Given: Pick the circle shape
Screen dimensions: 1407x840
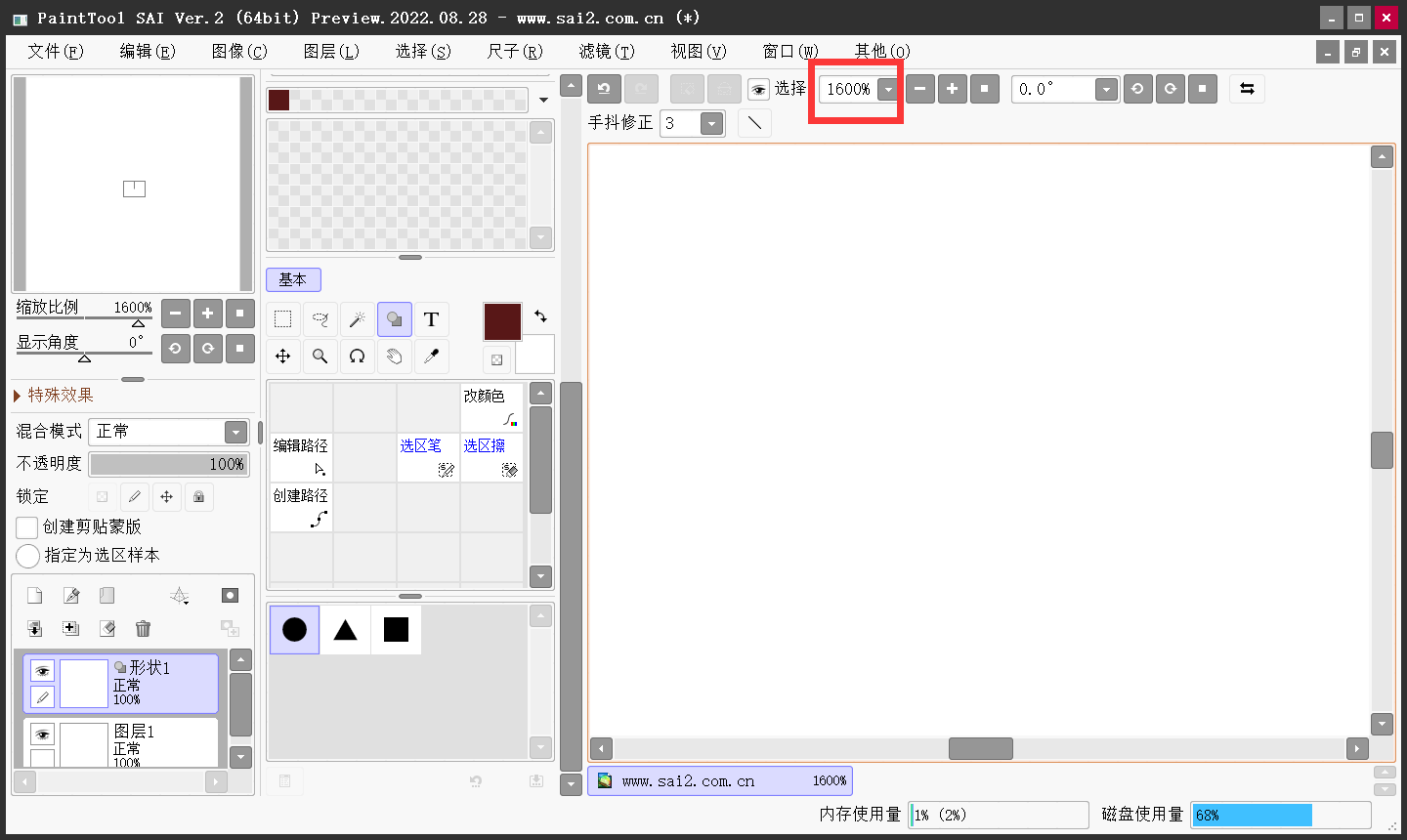Looking at the screenshot, I should pos(294,630).
